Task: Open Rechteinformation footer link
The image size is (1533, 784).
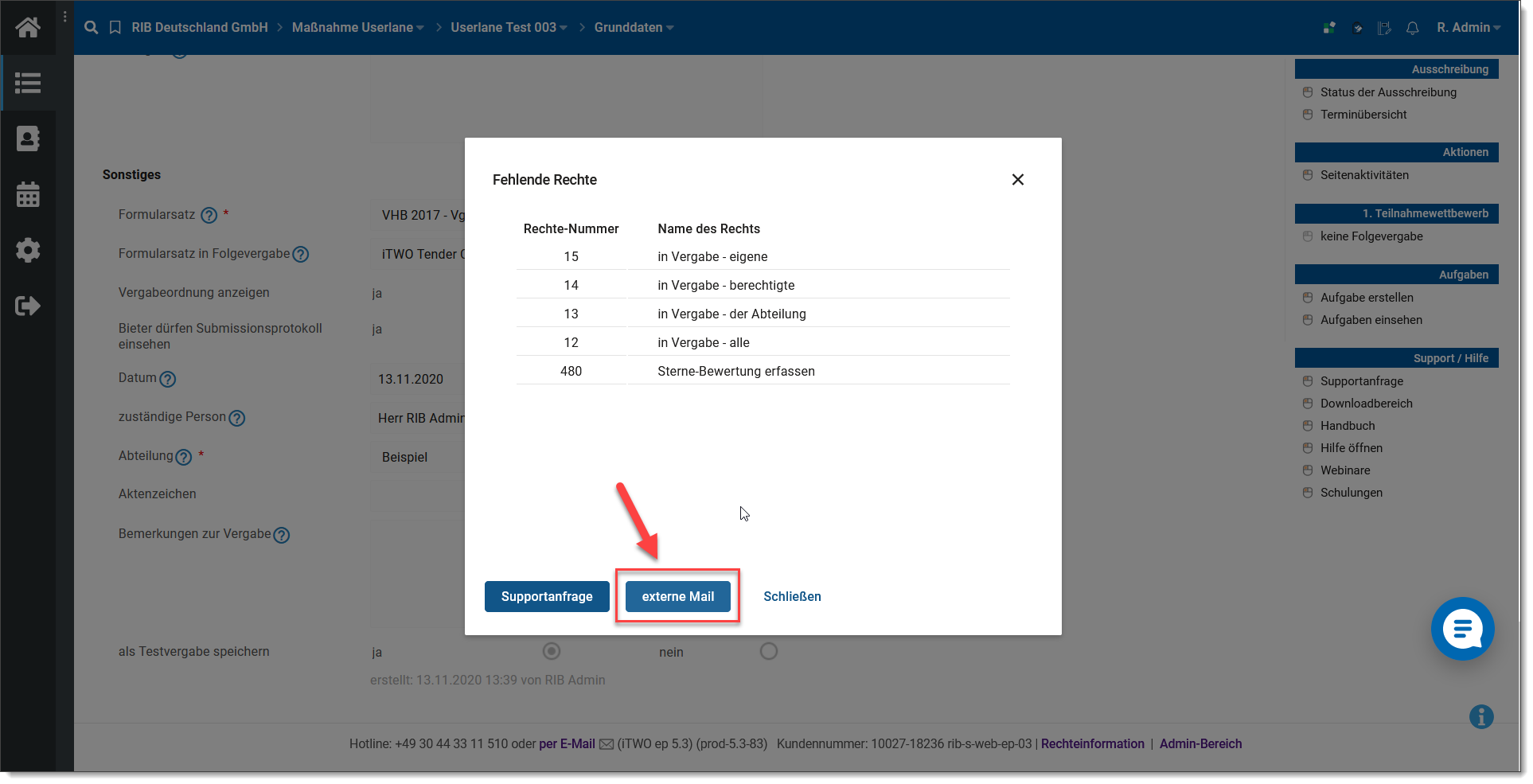Action: pyautogui.click(x=1092, y=744)
